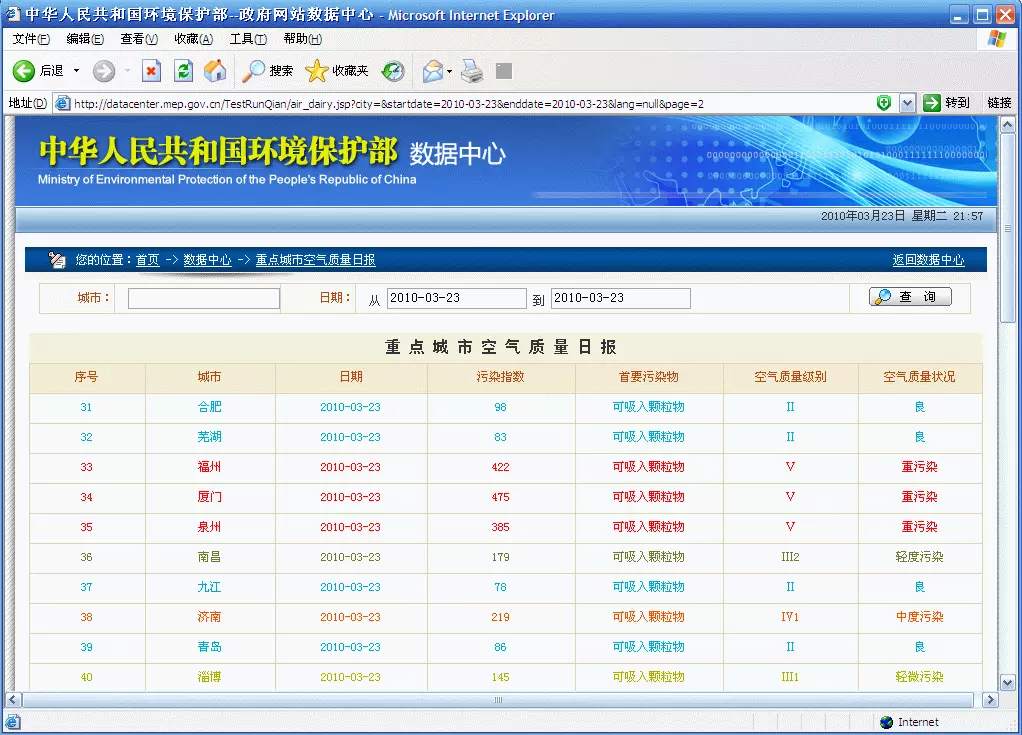Select city cell 芜湖
The image size is (1022, 735).
209,437
